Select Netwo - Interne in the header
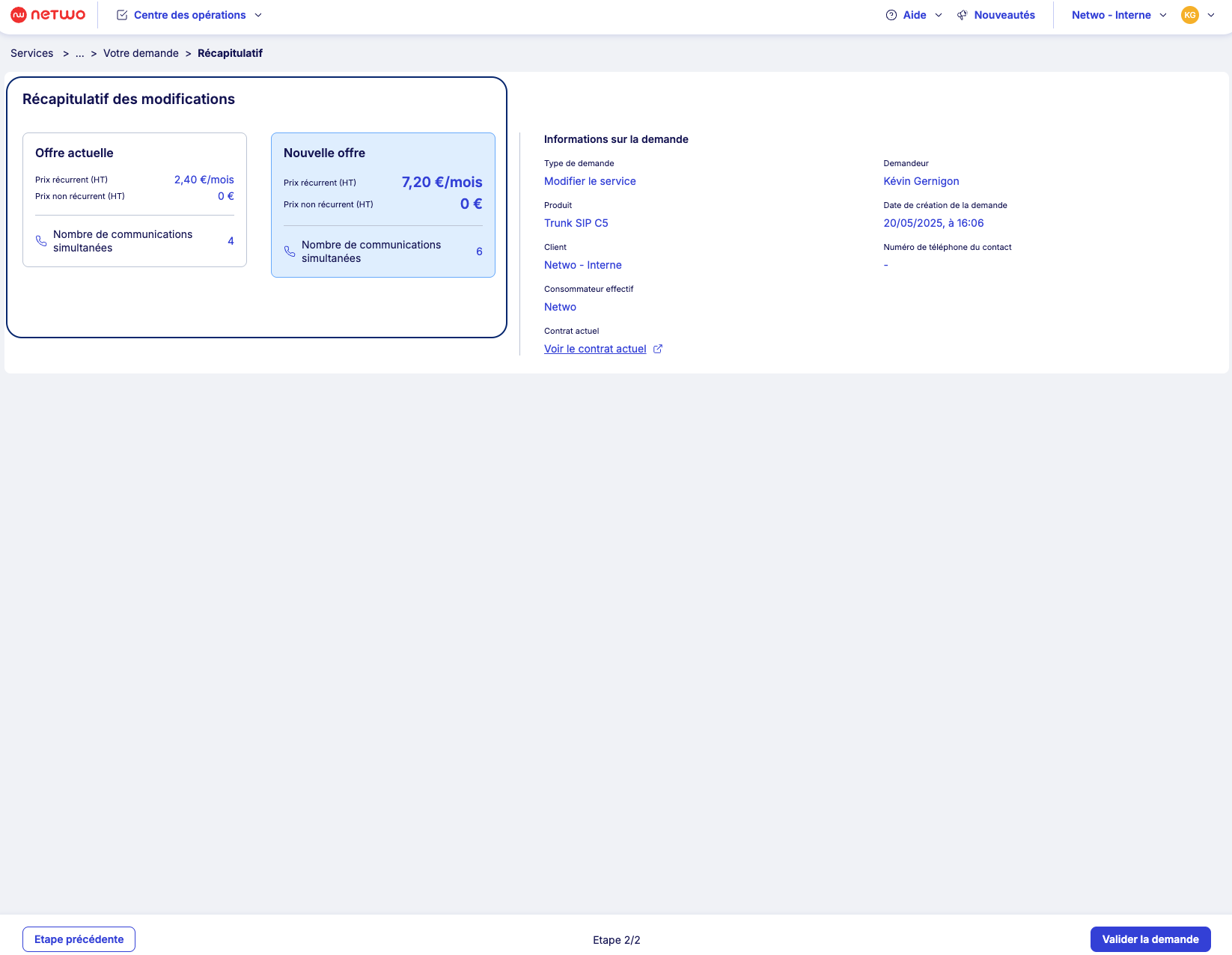 pyautogui.click(x=1111, y=15)
